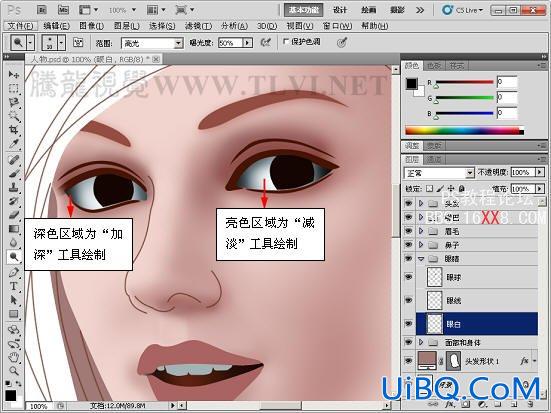551x413 pixels.
Task: Switch to the 绘画 workspace
Action: [x=368, y=10]
